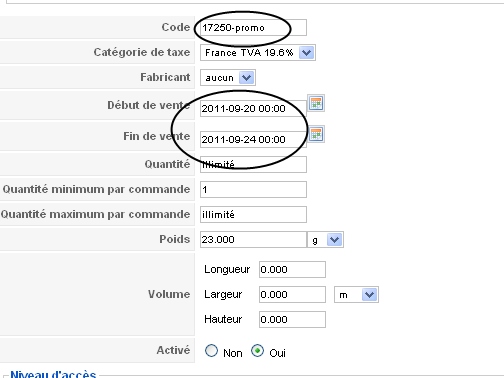Click the Quantité maximum par commande label
This screenshot has height=378, width=504.
[x=95, y=214]
